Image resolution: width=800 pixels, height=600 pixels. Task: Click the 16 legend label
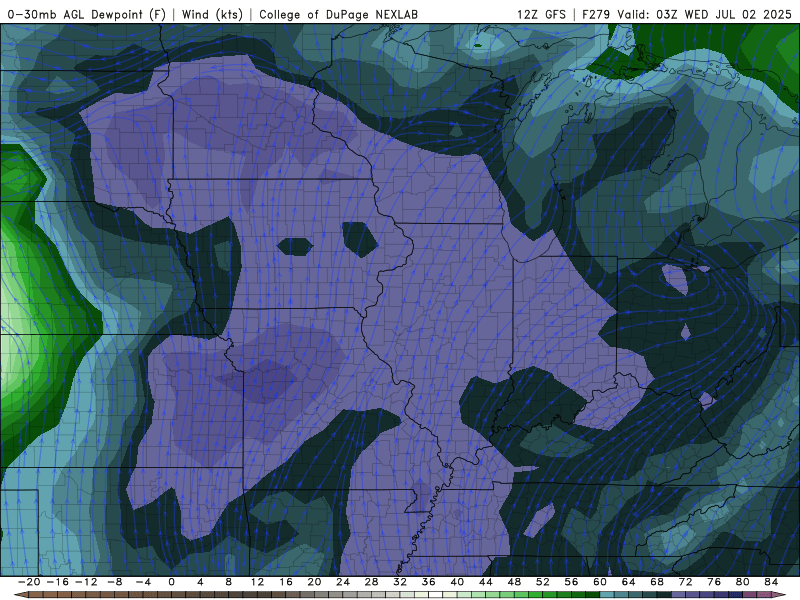286,582
